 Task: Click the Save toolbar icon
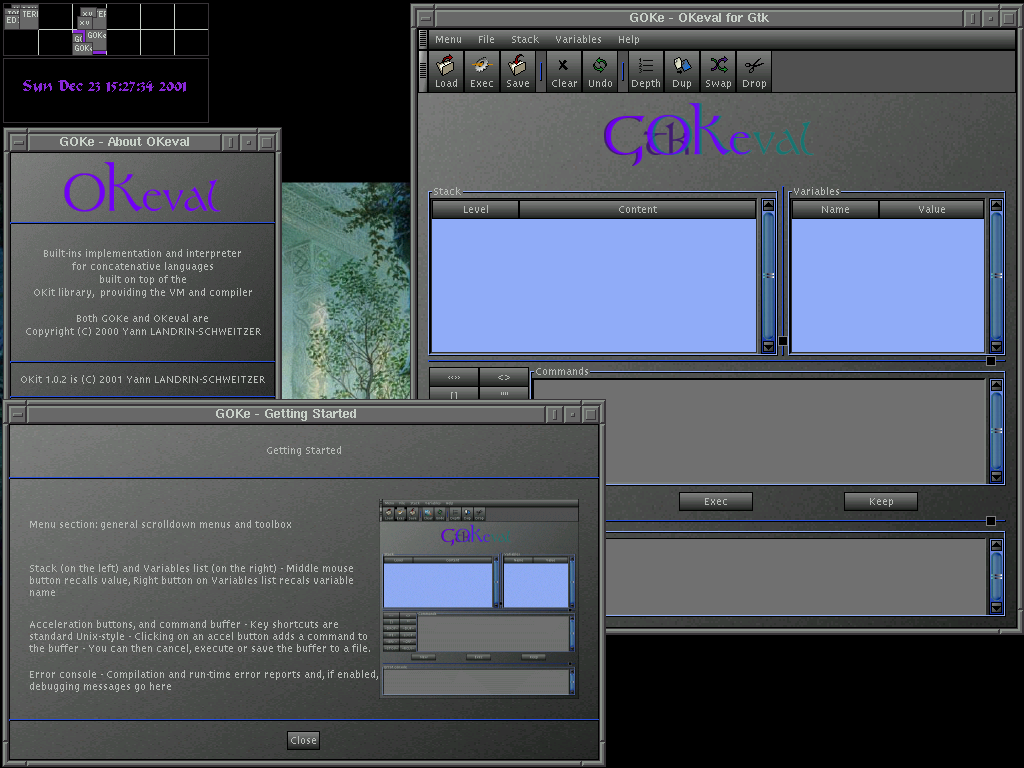coord(518,72)
